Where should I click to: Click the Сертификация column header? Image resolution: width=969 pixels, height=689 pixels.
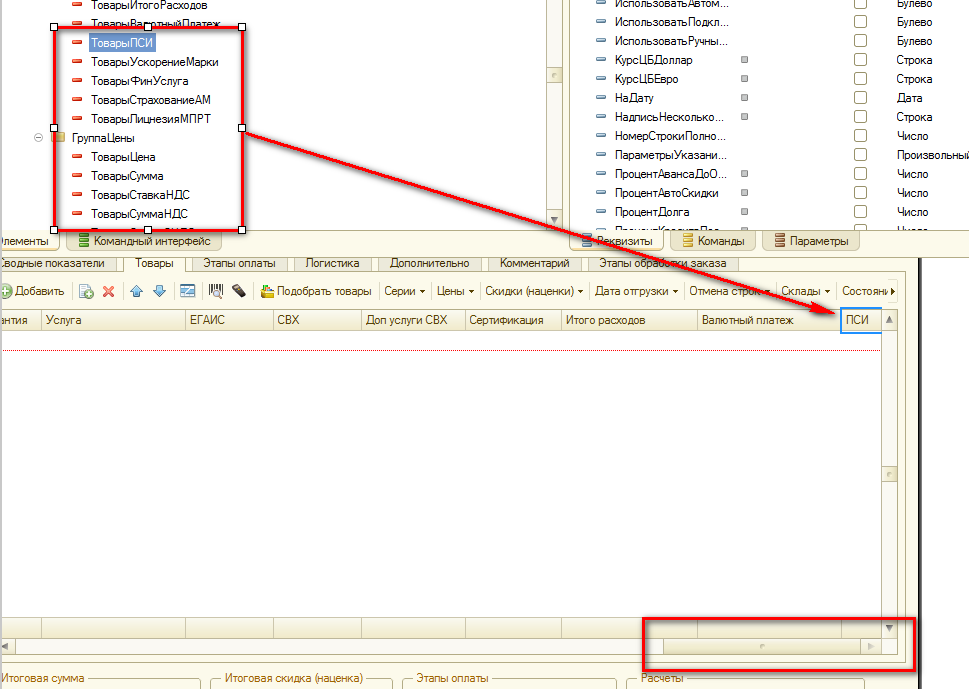point(513,320)
